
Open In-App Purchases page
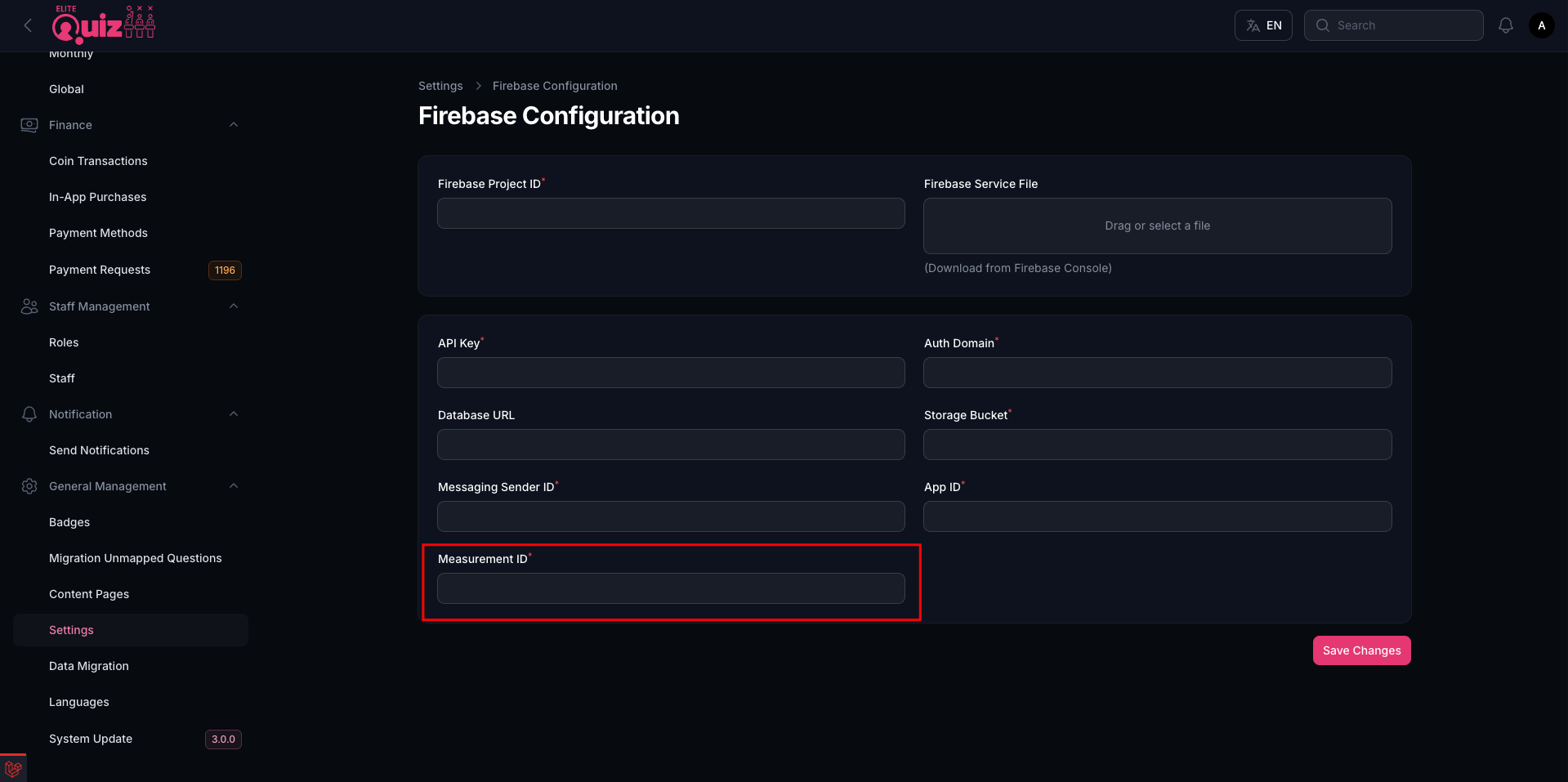(x=97, y=197)
